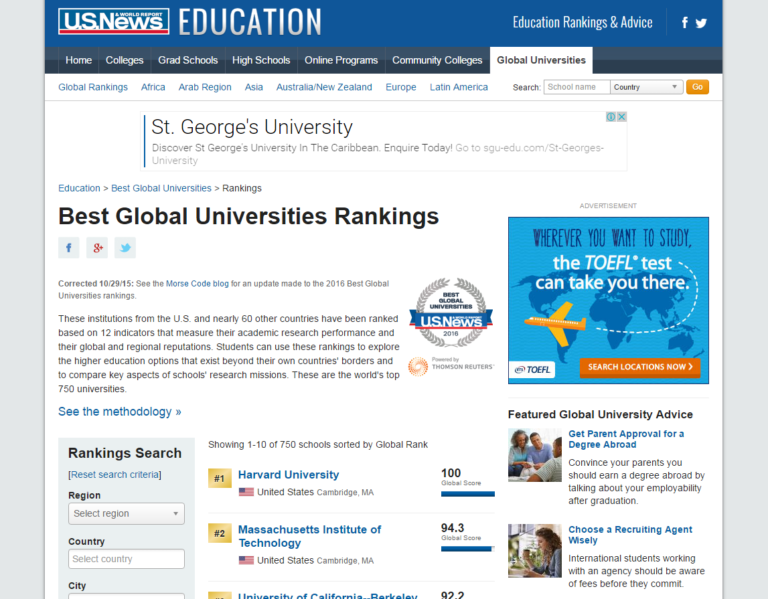Click the orange Go search button

697,87
